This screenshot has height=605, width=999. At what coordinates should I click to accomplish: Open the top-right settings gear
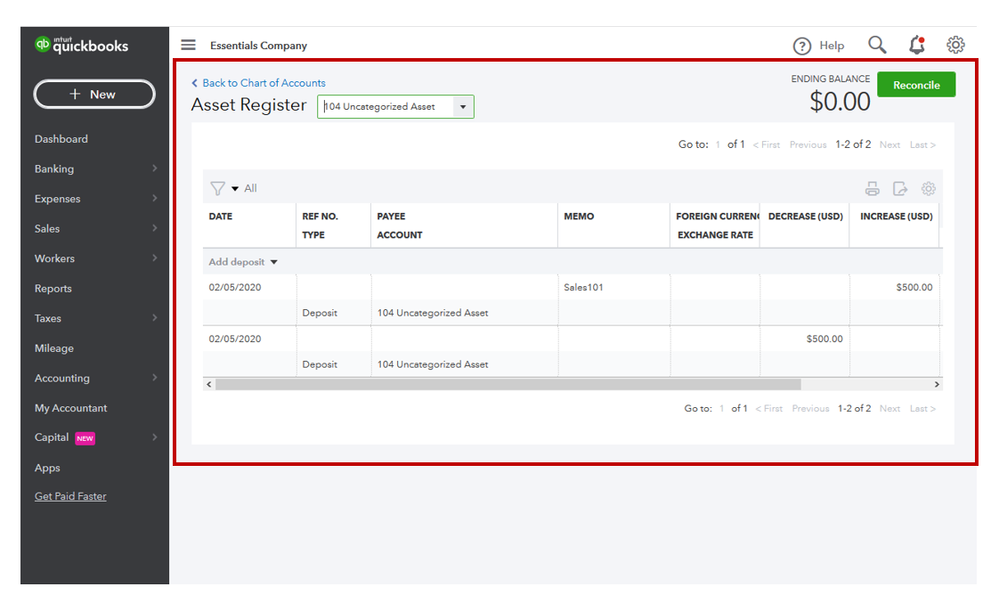(x=955, y=45)
